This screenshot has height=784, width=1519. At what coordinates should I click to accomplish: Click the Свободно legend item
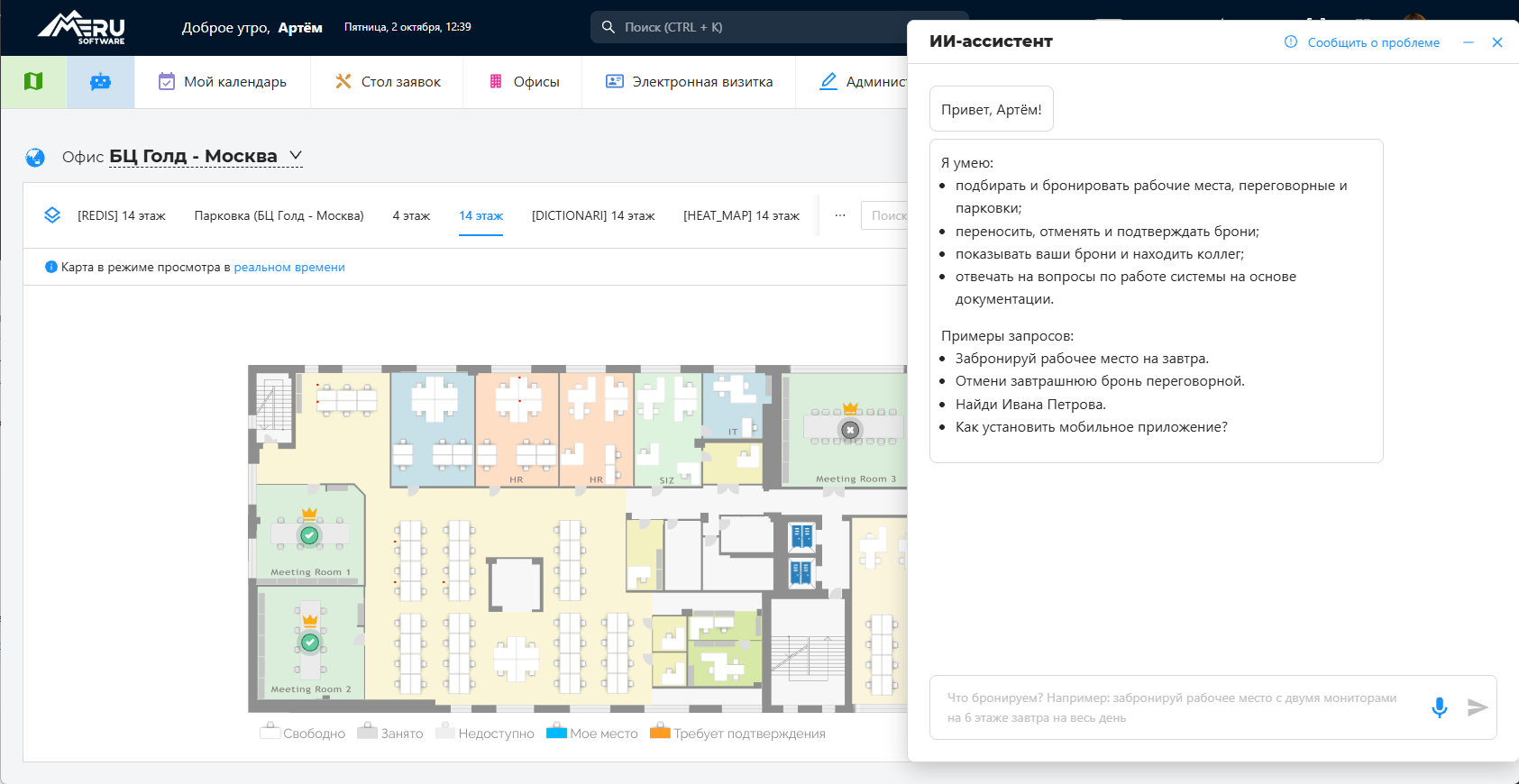(303, 733)
